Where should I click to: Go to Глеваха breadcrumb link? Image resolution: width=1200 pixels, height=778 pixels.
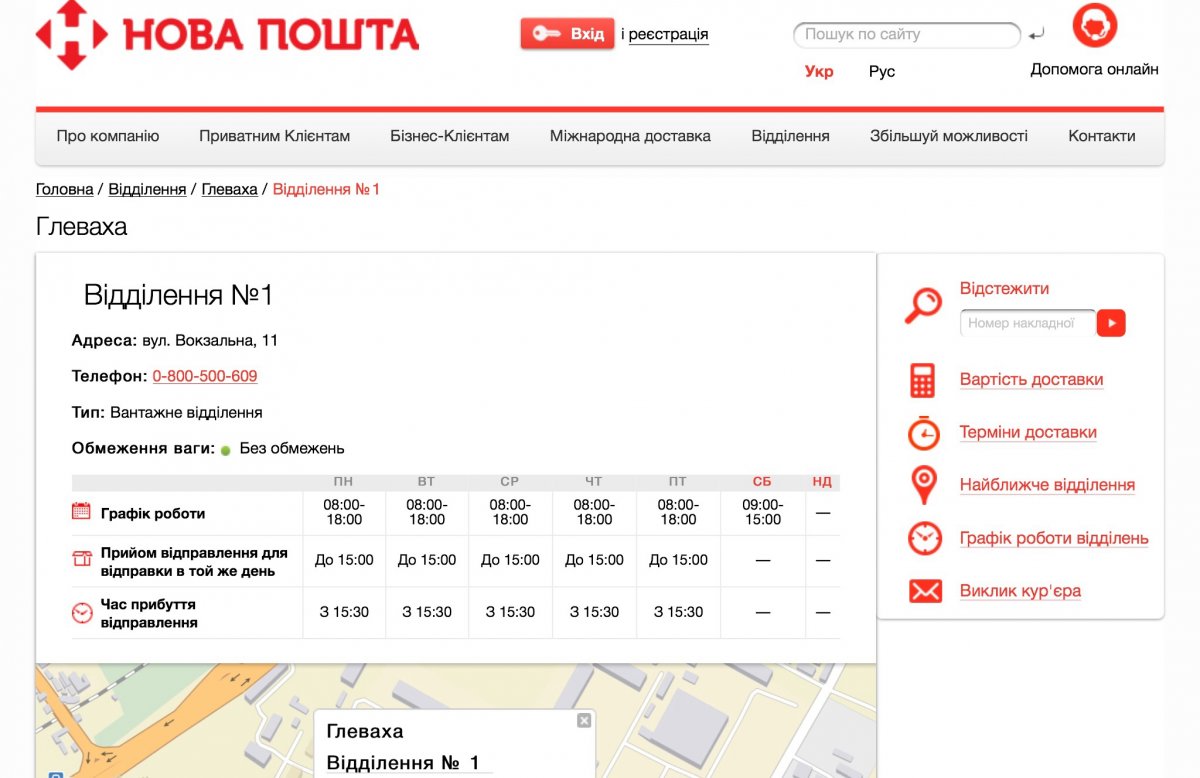pos(229,189)
